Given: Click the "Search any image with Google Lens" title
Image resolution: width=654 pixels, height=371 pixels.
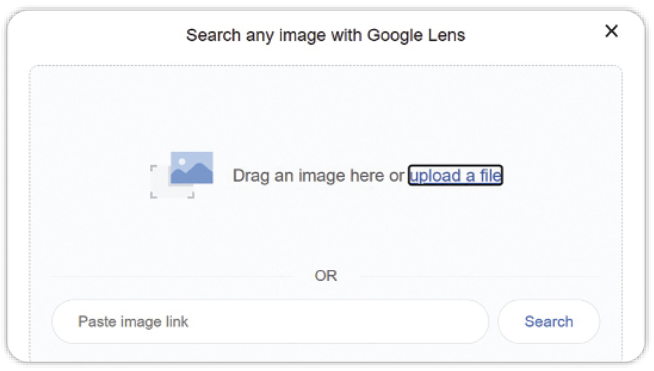Looking at the screenshot, I should (x=325, y=35).
